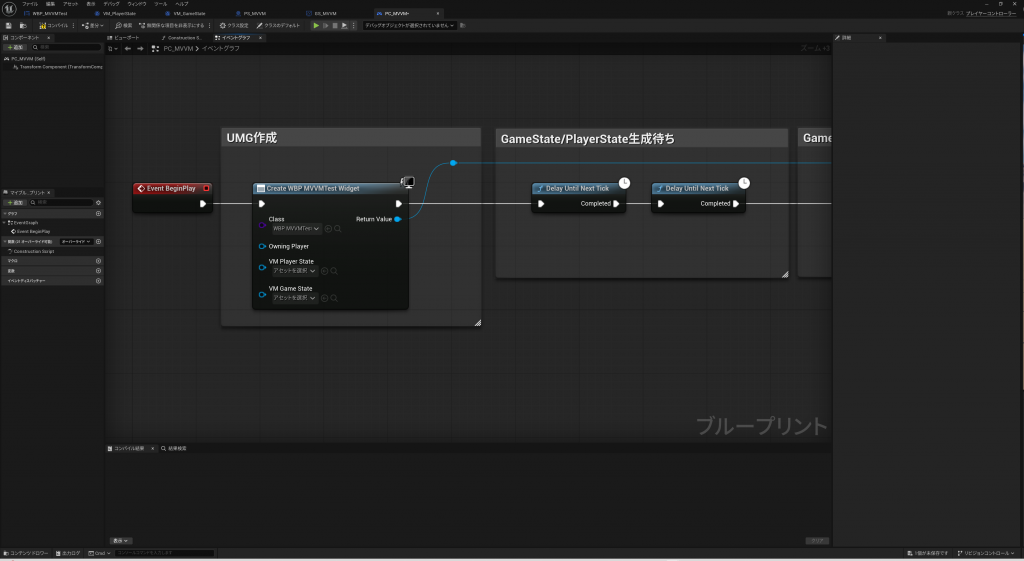Click the add variable plus icon

coord(98,271)
